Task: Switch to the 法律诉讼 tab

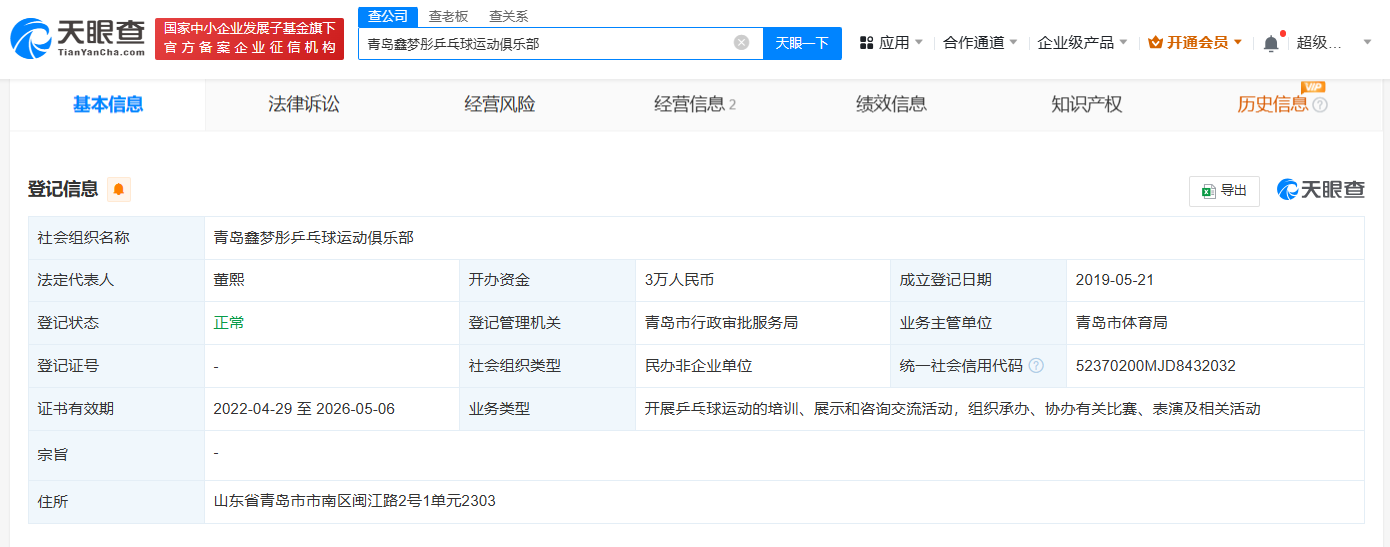Action: (303, 104)
